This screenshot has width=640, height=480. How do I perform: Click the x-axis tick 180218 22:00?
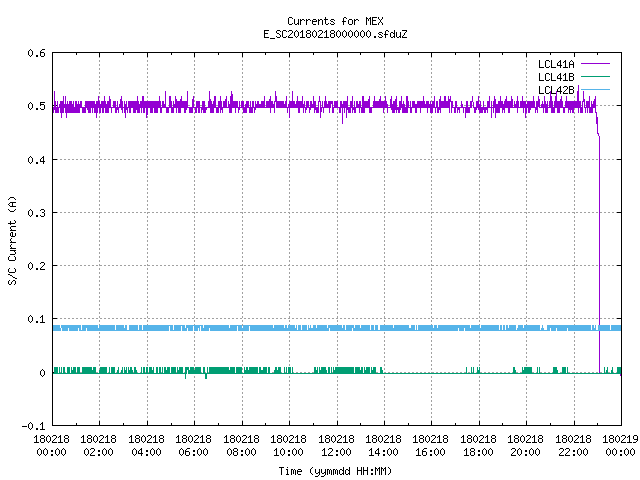[574, 446]
